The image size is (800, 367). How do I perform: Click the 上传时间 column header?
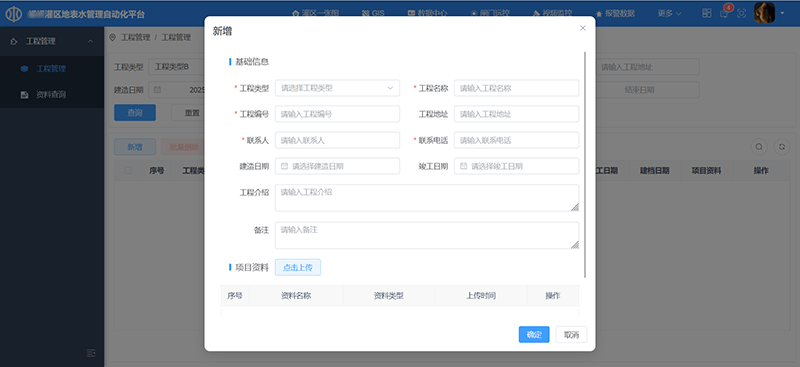[x=481, y=296]
